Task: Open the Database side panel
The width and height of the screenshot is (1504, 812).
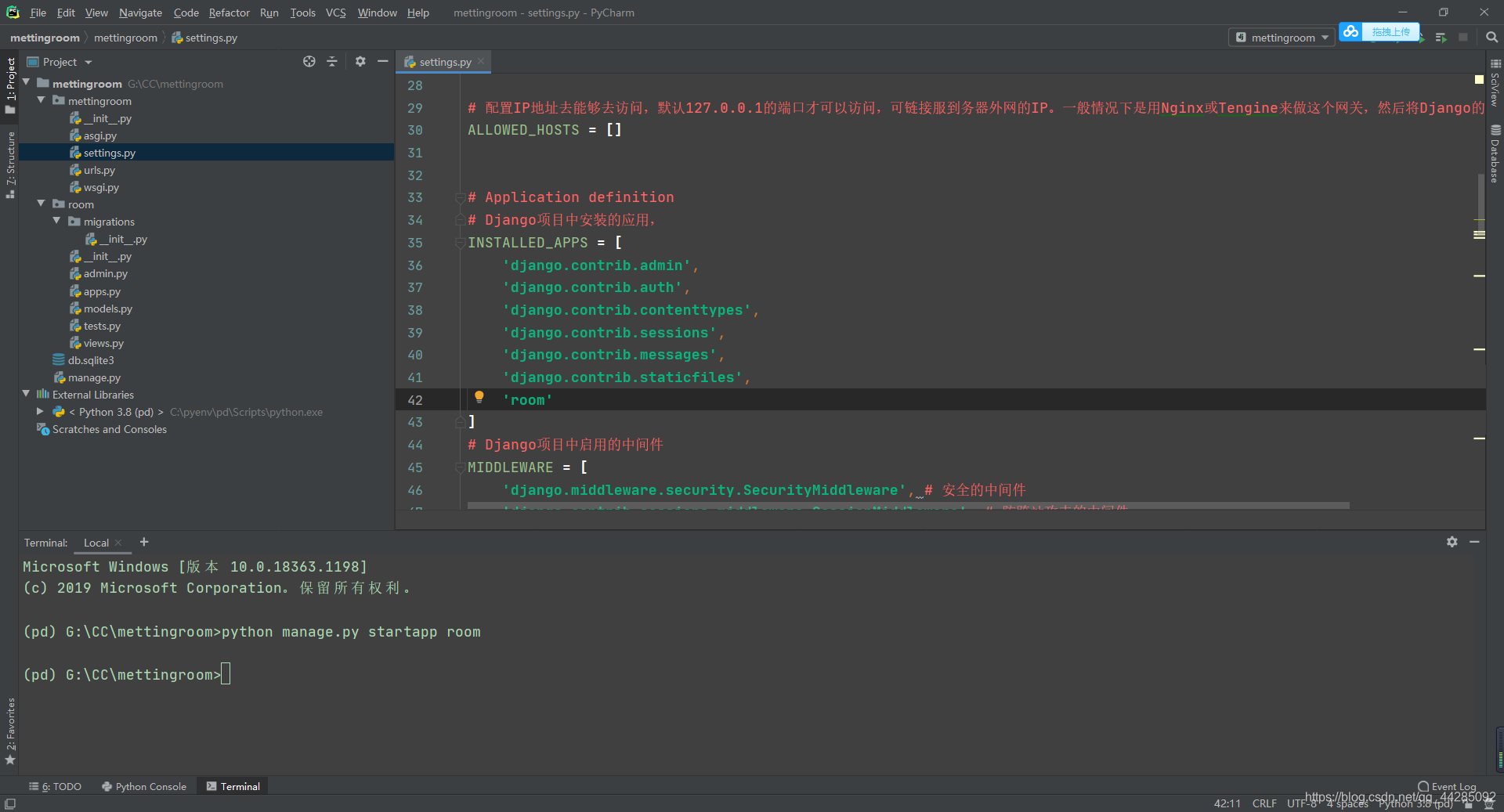Action: pos(1495,153)
